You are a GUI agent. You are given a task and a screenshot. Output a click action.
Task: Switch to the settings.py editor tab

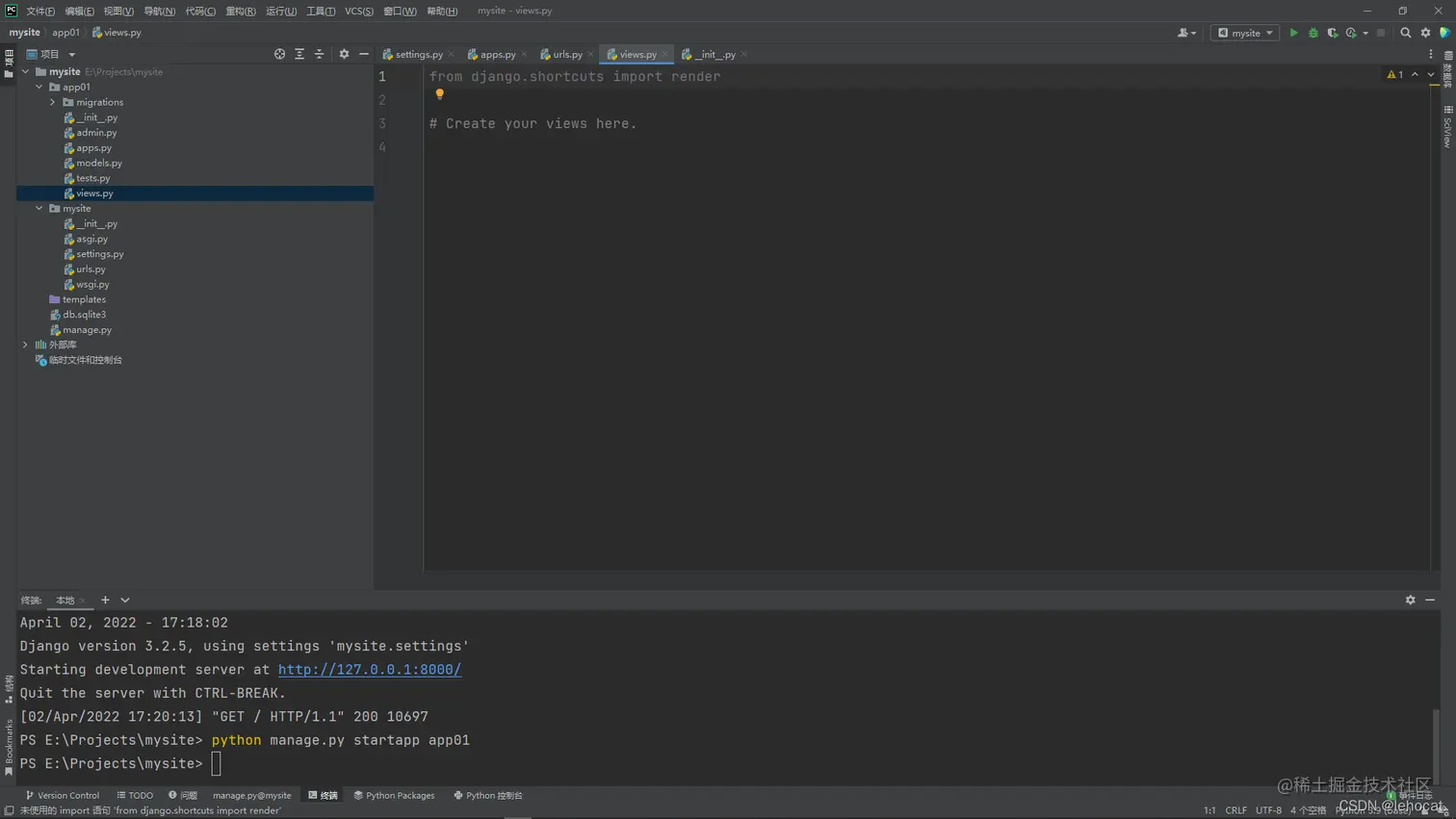click(418, 55)
